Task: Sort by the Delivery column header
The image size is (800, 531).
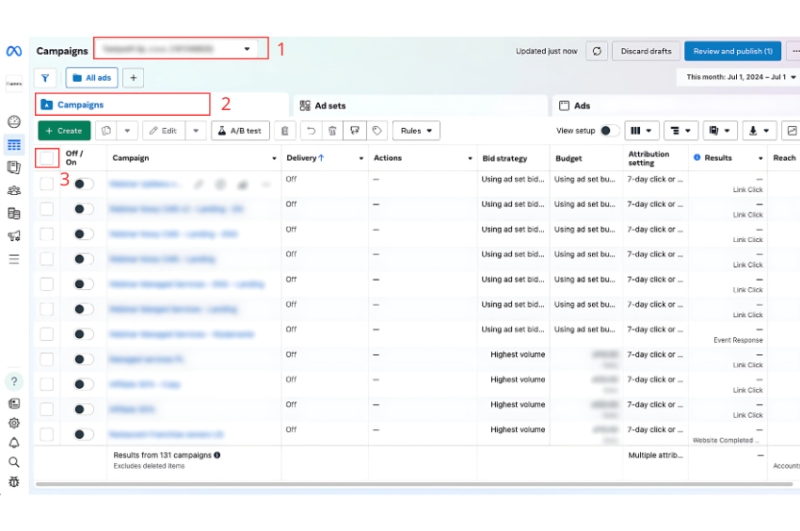Action: 305,158
